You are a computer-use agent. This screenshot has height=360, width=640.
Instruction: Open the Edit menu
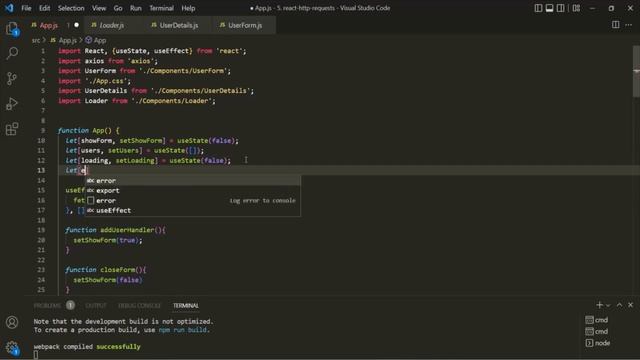click(x=44, y=8)
